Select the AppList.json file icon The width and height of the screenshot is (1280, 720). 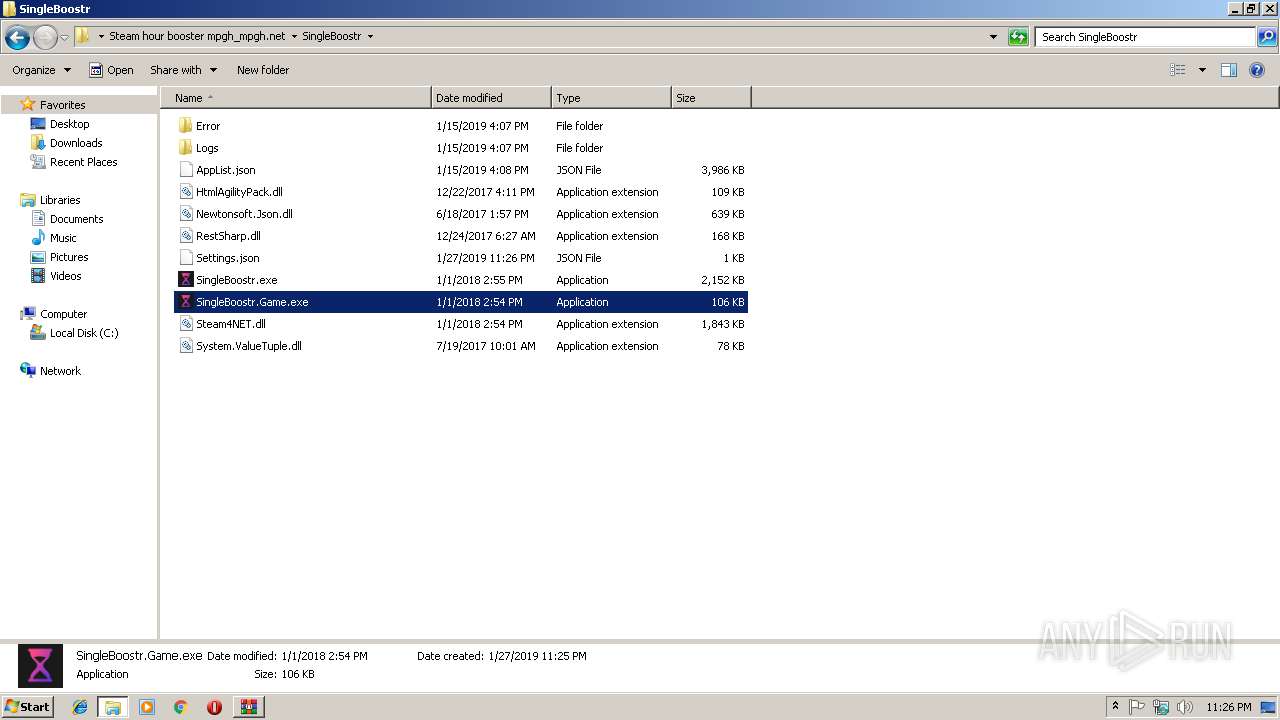(x=185, y=170)
